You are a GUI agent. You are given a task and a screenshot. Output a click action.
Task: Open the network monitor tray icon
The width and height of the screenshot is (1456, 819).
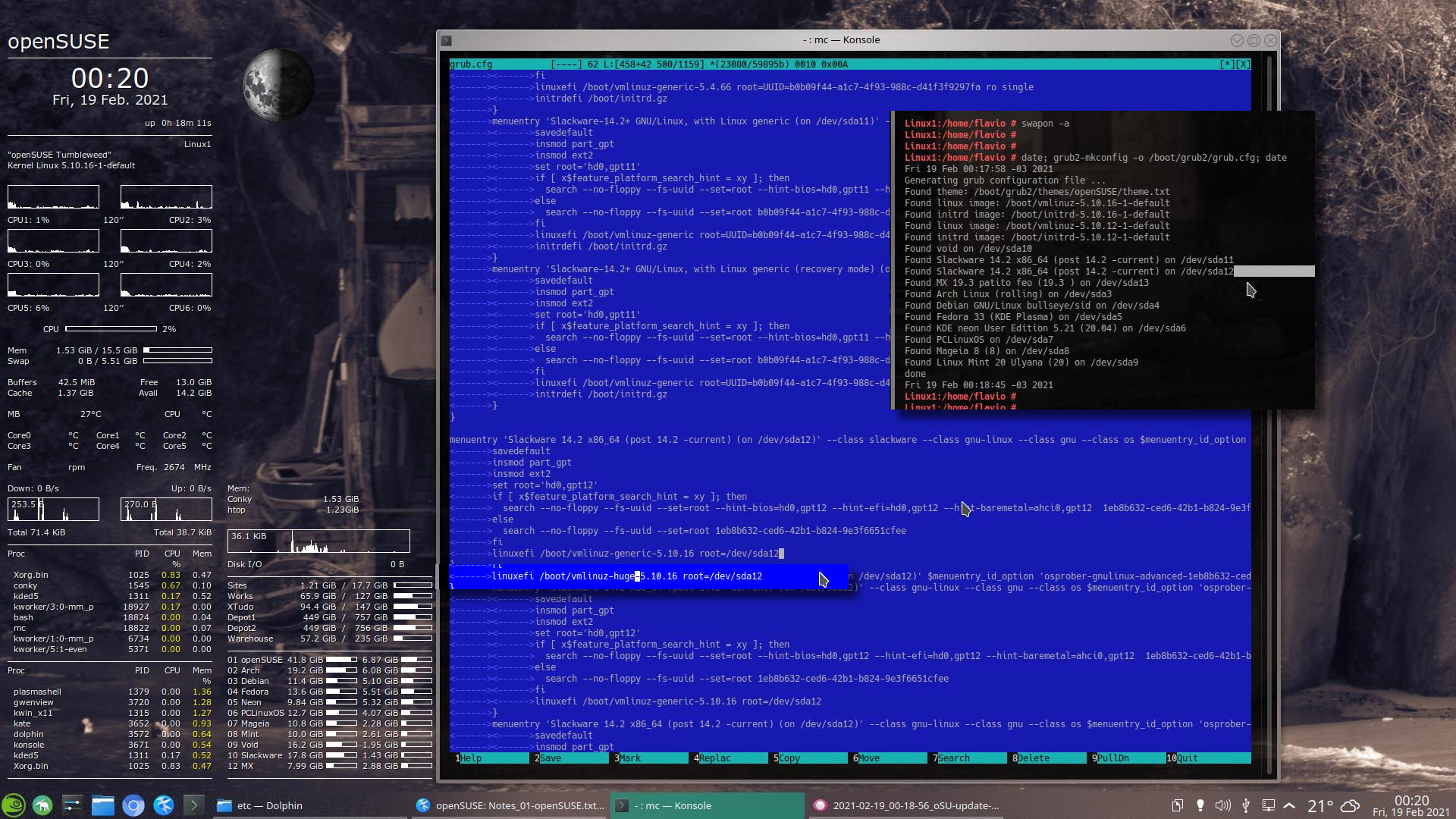coord(1267,805)
